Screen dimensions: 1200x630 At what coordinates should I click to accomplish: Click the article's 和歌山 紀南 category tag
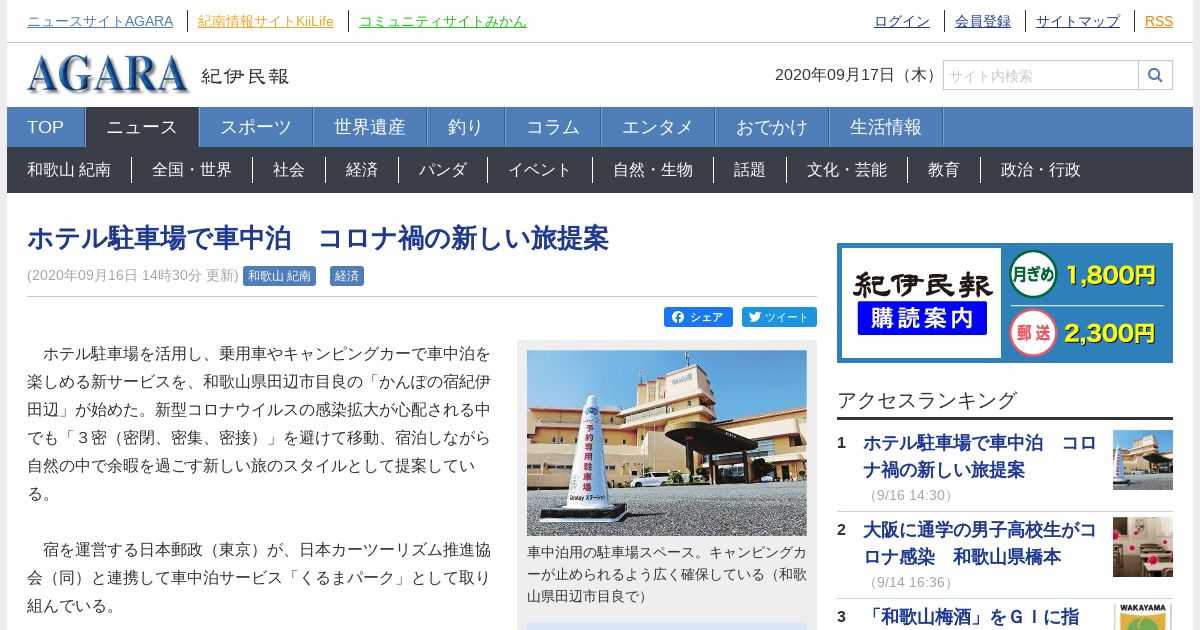279,276
